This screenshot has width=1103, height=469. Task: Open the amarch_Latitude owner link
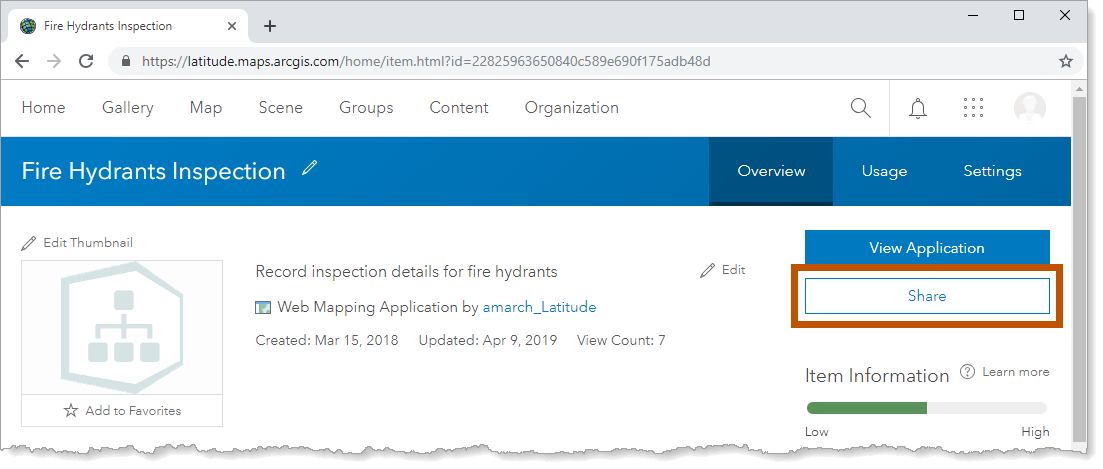(539, 307)
